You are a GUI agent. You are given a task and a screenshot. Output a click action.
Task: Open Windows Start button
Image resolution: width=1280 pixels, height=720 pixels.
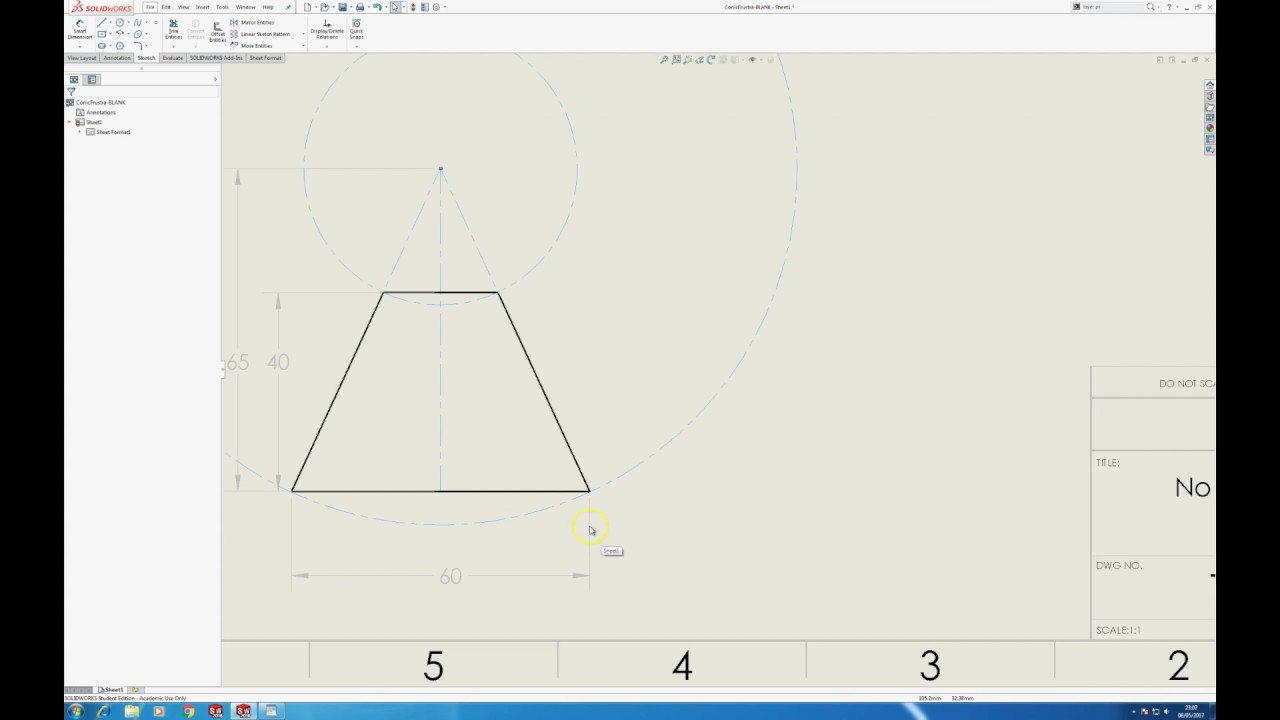pos(75,711)
